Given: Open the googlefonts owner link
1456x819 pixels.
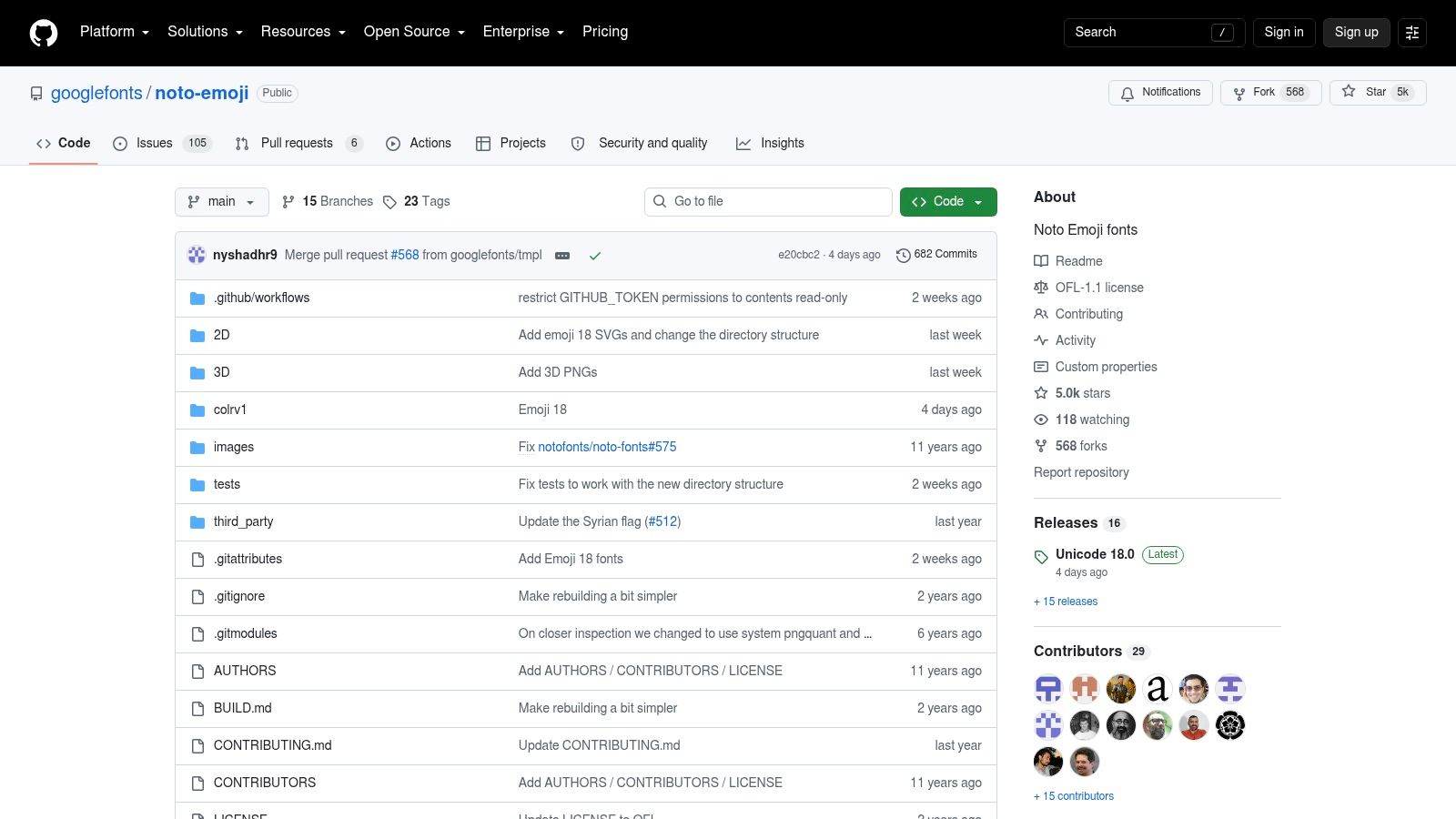Looking at the screenshot, I should (x=96, y=94).
